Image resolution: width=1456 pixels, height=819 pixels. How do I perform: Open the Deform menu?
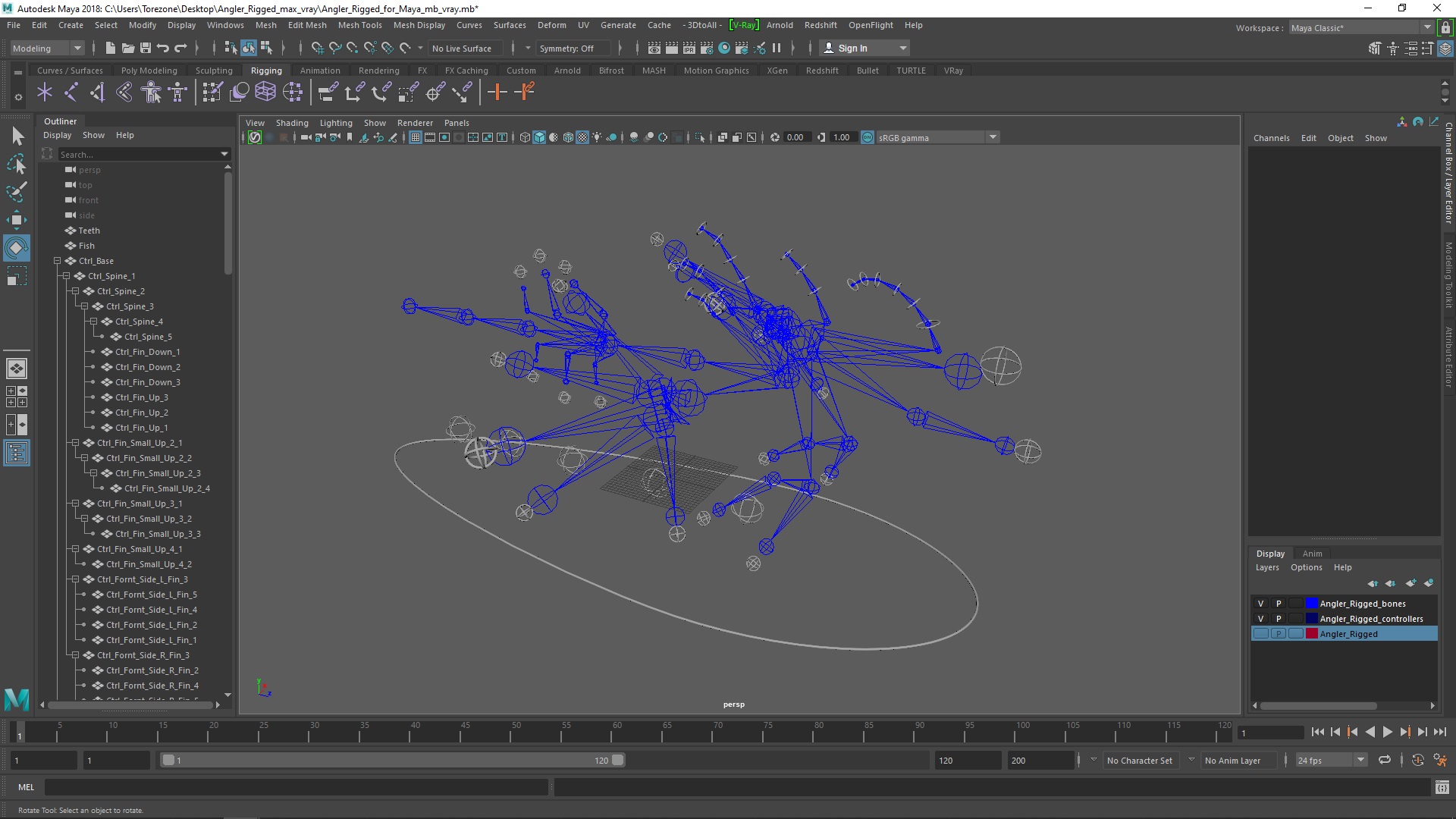tap(551, 25)
